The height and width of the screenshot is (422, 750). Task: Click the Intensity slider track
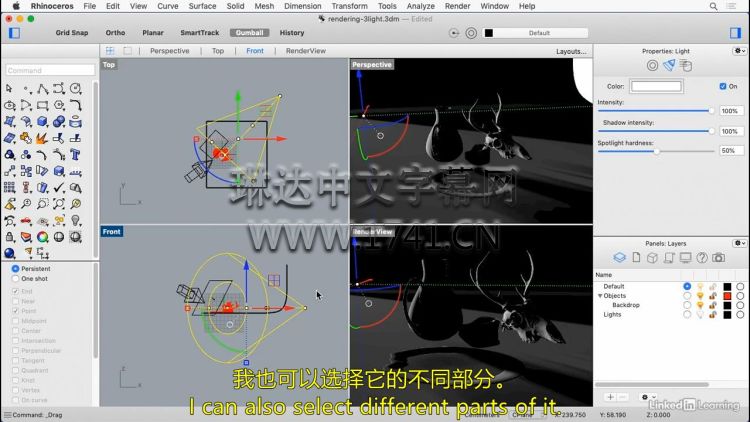coord(656,111)
